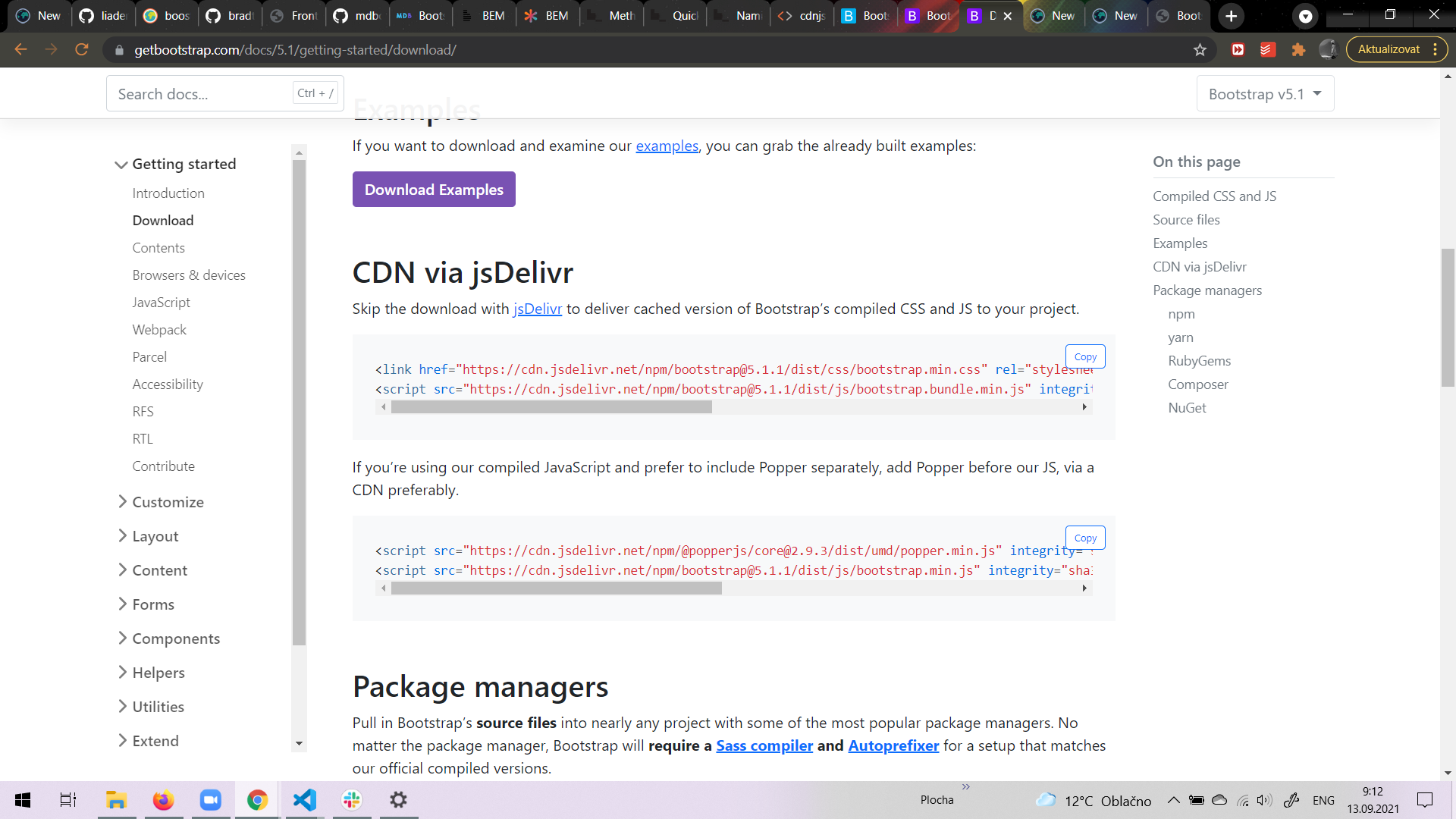Open the Sass compiler link
This screenshot has height=819, width=1456.
click(764, 745)
